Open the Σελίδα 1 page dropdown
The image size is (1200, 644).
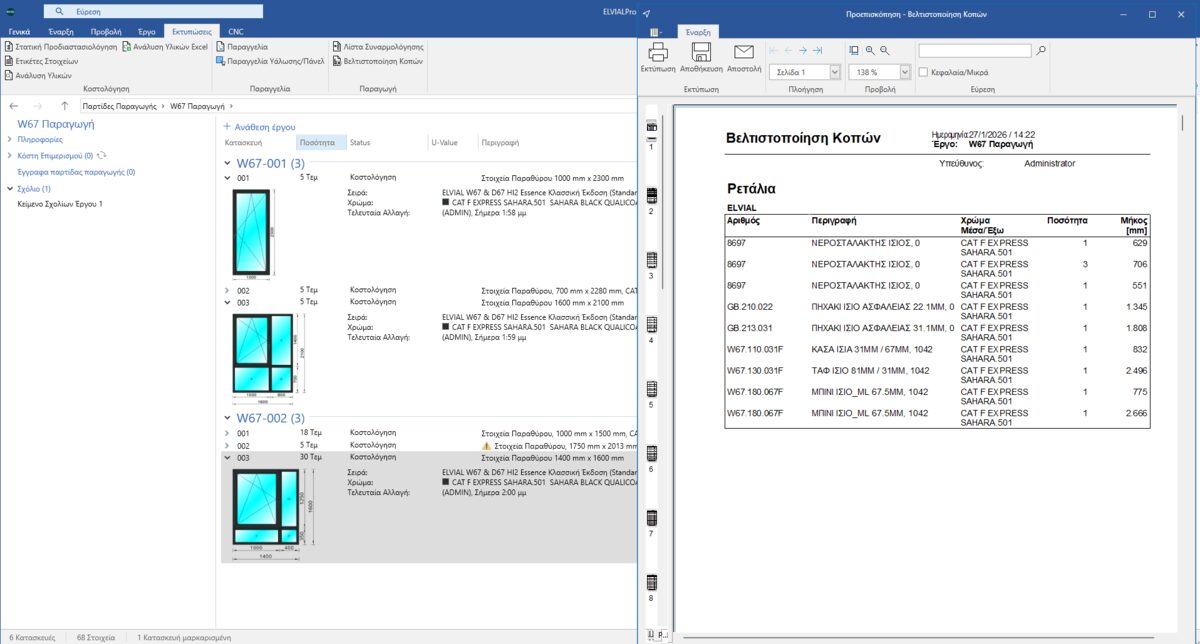pos(833,72)
